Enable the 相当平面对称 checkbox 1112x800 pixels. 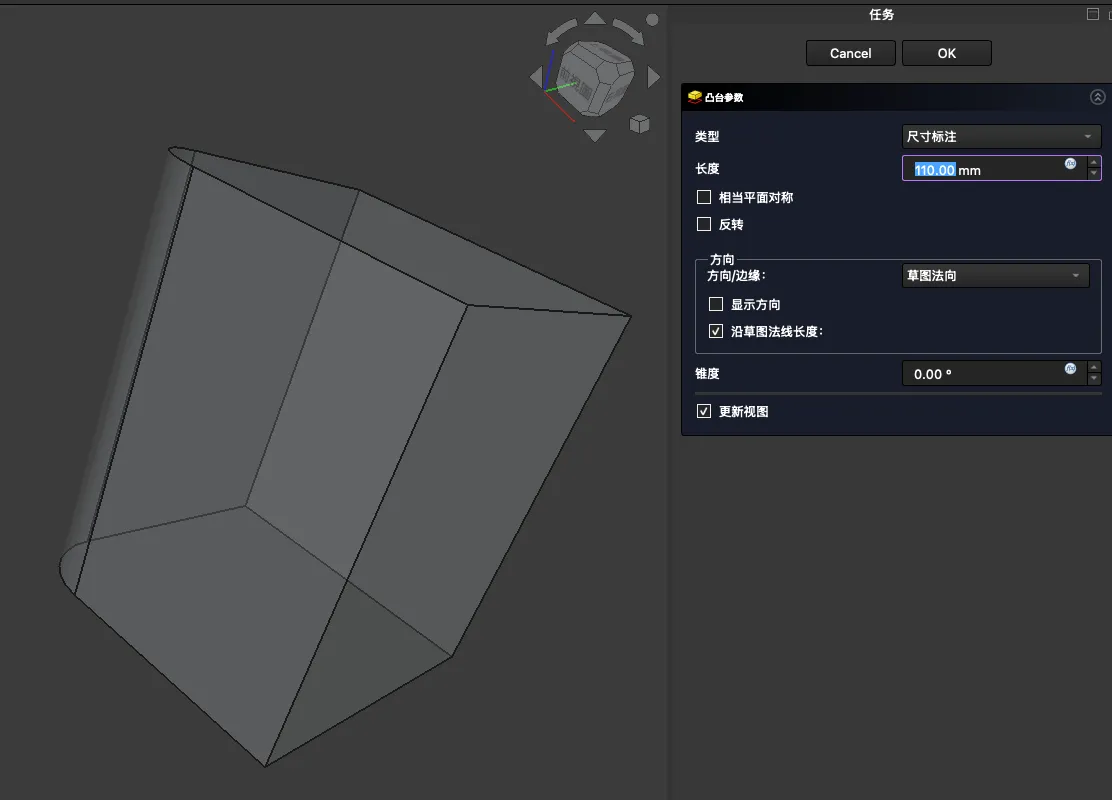(704, 198)
